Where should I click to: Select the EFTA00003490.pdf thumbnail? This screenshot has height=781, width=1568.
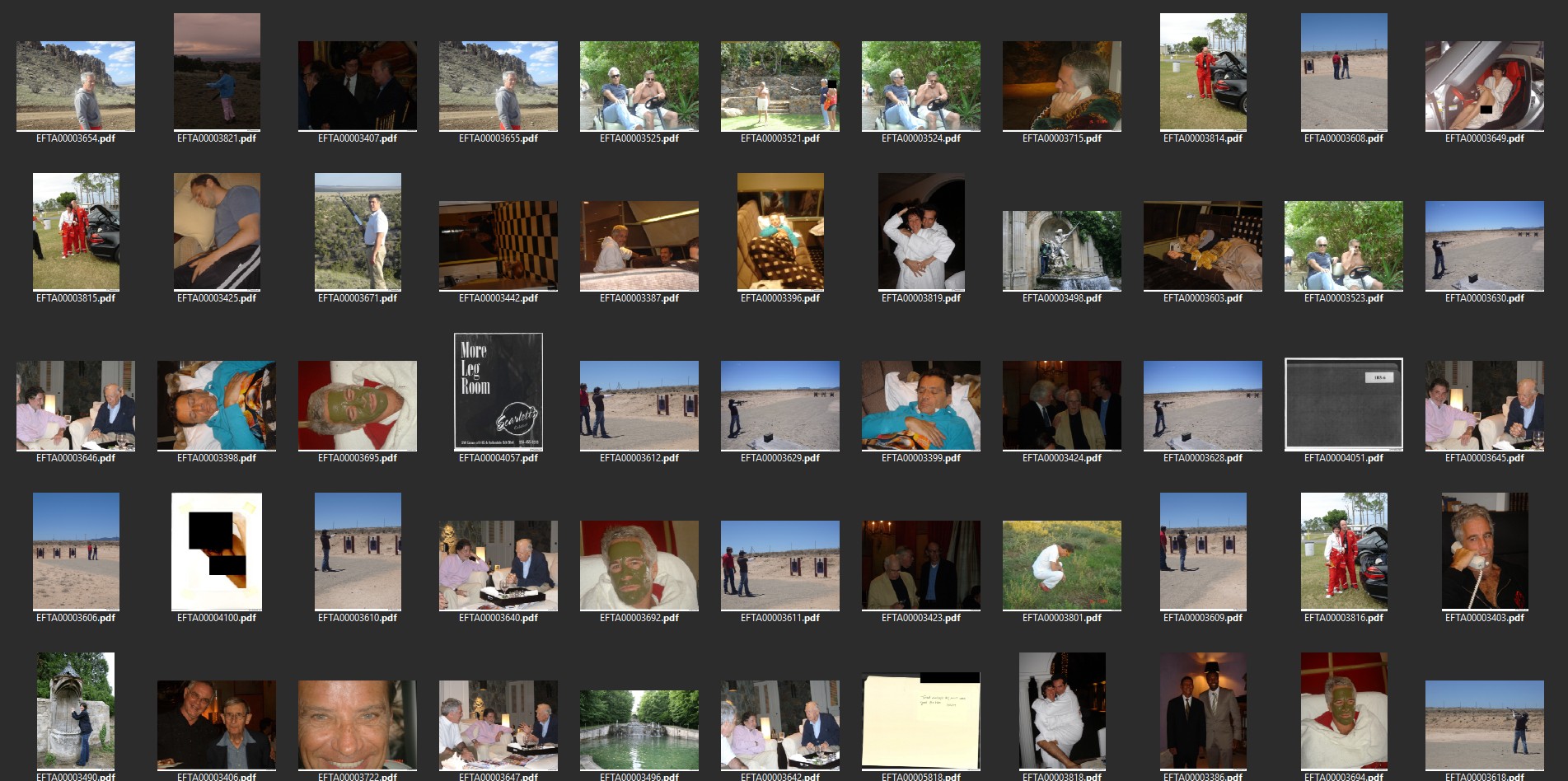click(76, 711)
